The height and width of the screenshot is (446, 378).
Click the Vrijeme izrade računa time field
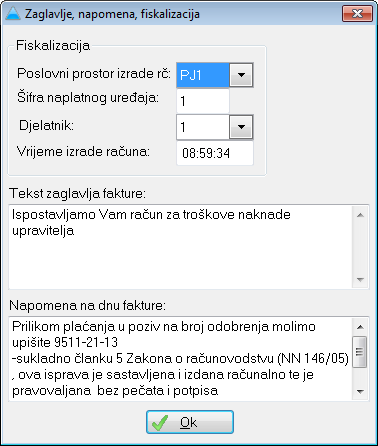click(x=215, y=153)
